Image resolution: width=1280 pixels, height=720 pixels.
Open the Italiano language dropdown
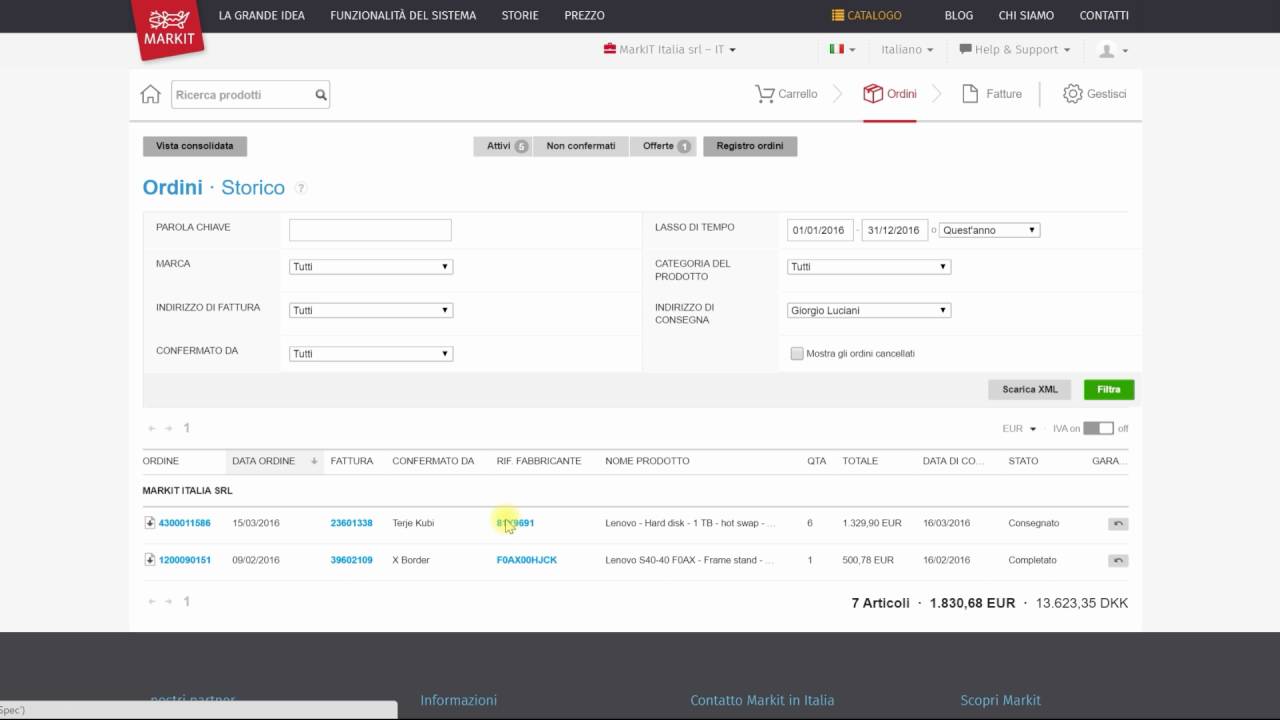pyautogui.click(x=907, y=49)
